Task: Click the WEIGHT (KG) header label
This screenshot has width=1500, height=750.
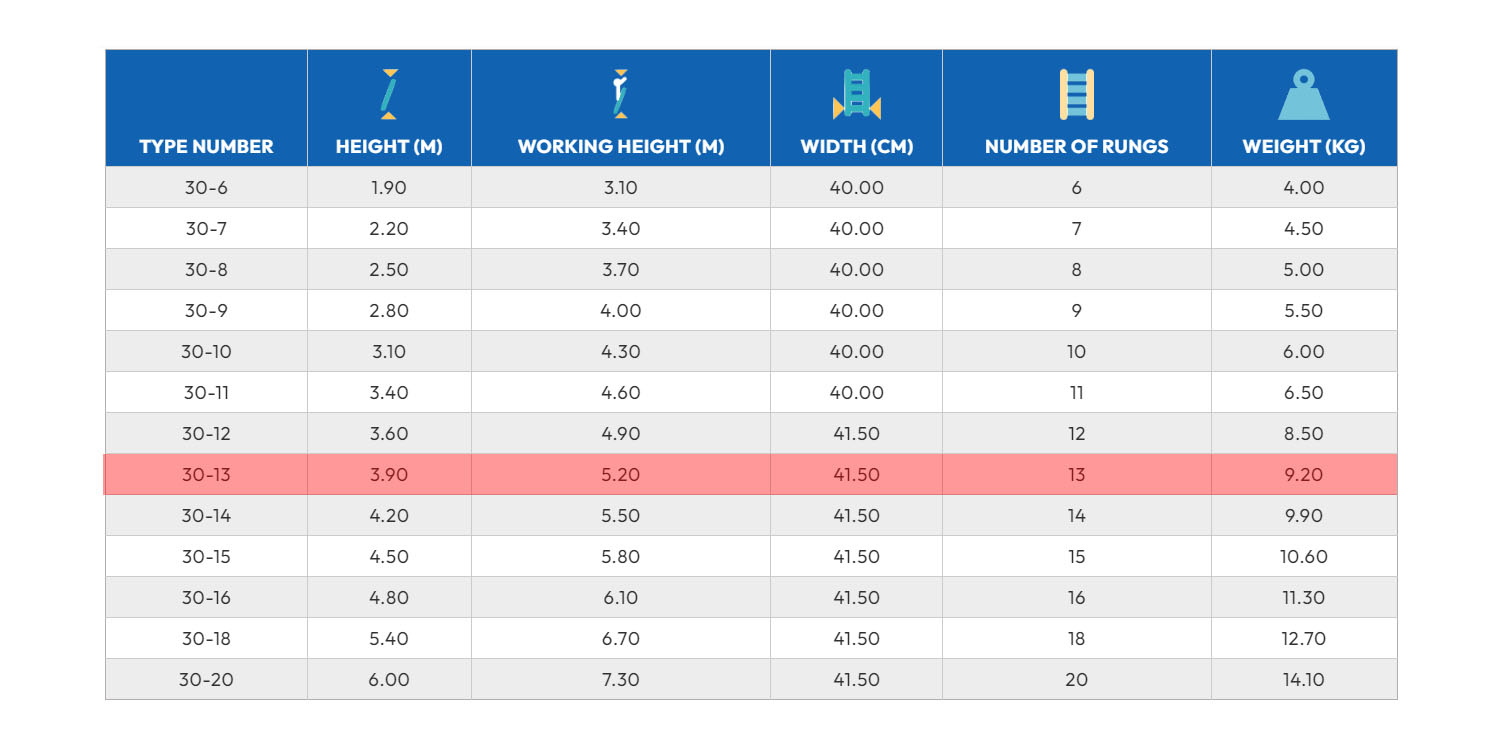Action: [x=1304, y=147]
